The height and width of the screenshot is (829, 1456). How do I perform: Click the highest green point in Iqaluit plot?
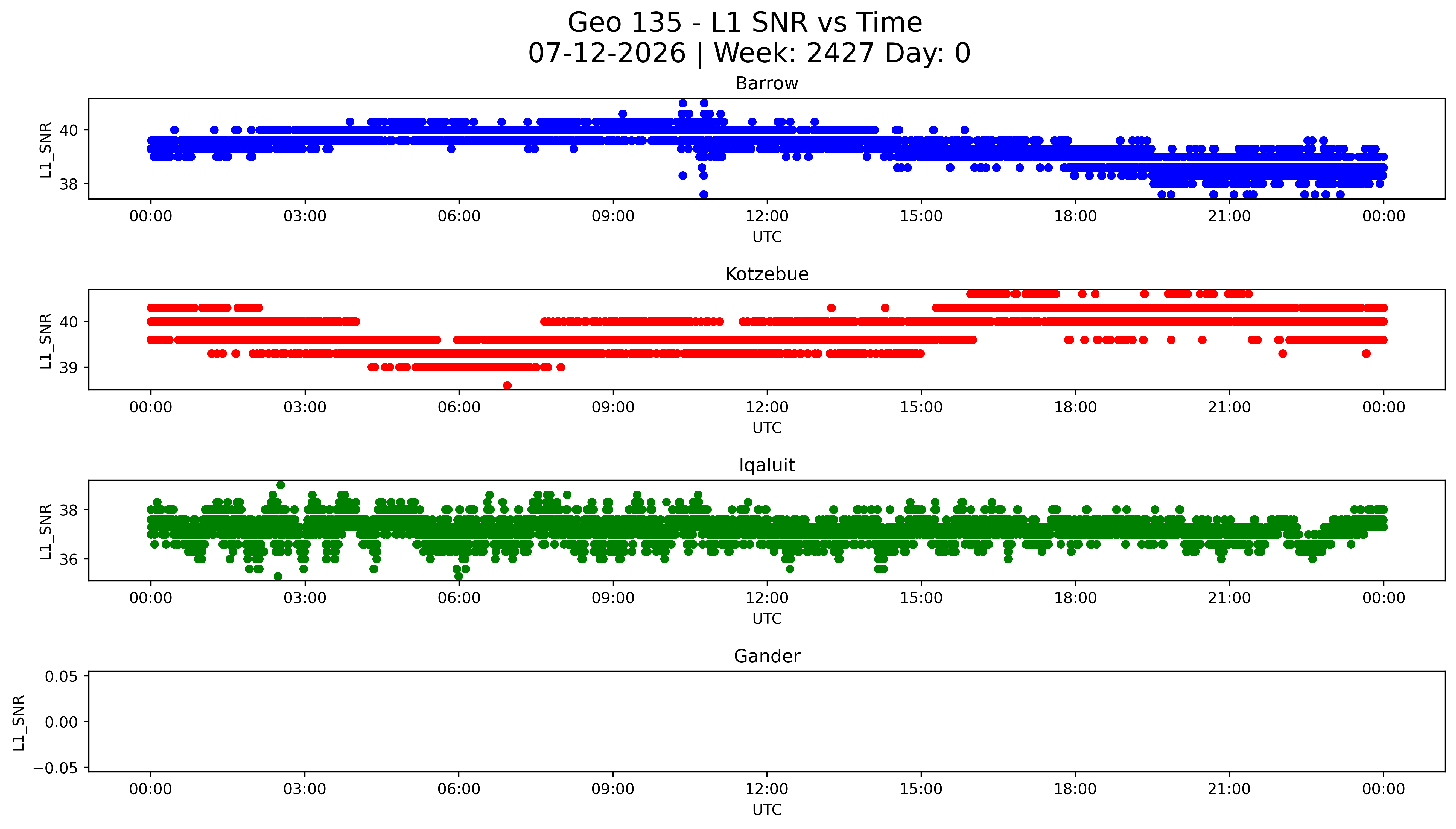point(280,485)
